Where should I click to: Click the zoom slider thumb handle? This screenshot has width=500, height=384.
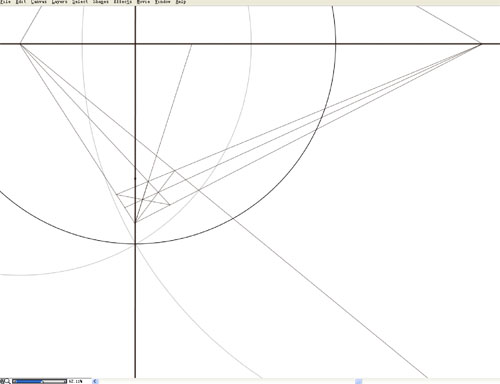[42, 381]
